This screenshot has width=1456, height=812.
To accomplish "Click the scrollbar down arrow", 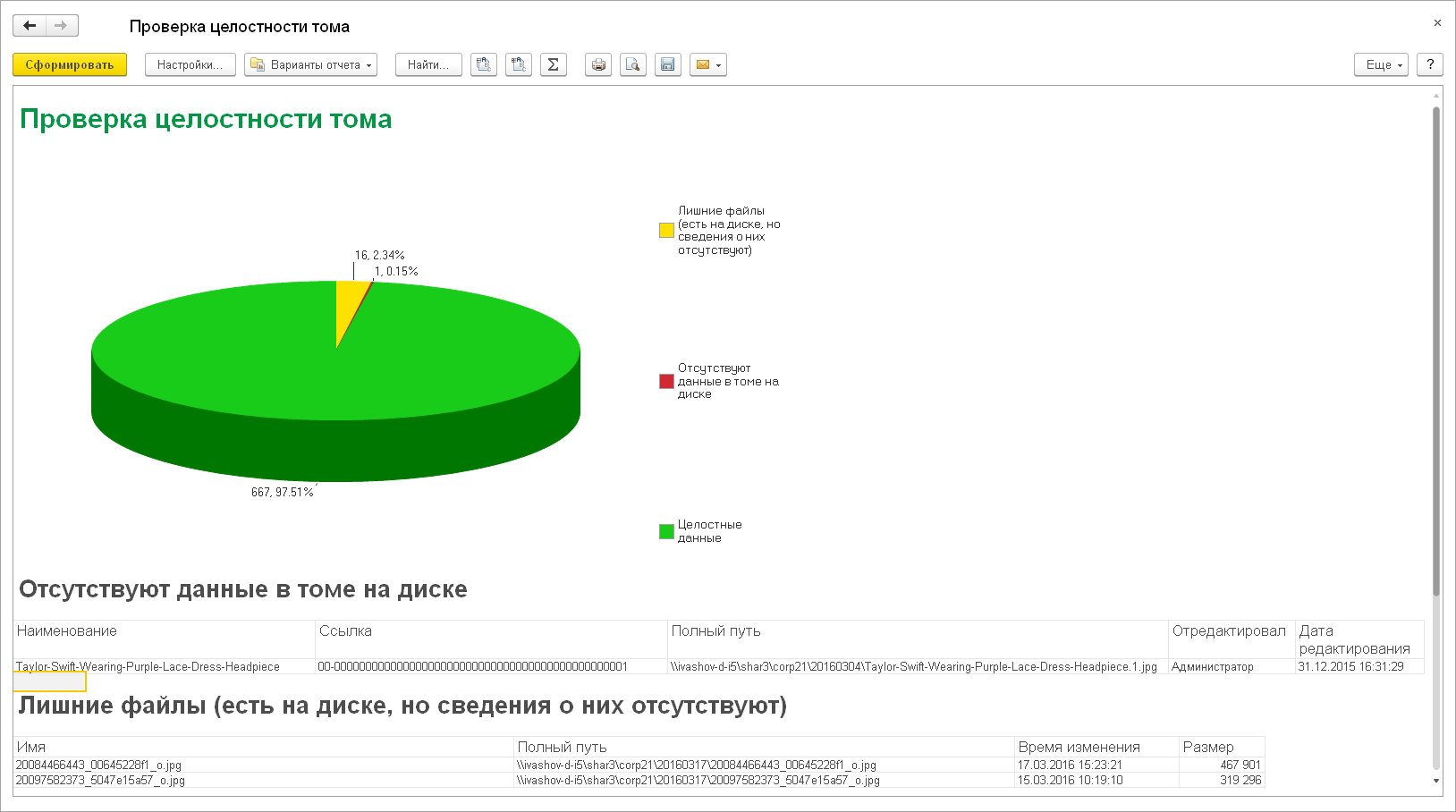I will (x=1436, y=781).
